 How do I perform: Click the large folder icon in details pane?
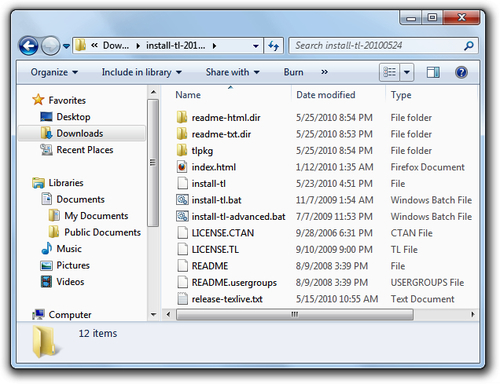tap(46, 342)
